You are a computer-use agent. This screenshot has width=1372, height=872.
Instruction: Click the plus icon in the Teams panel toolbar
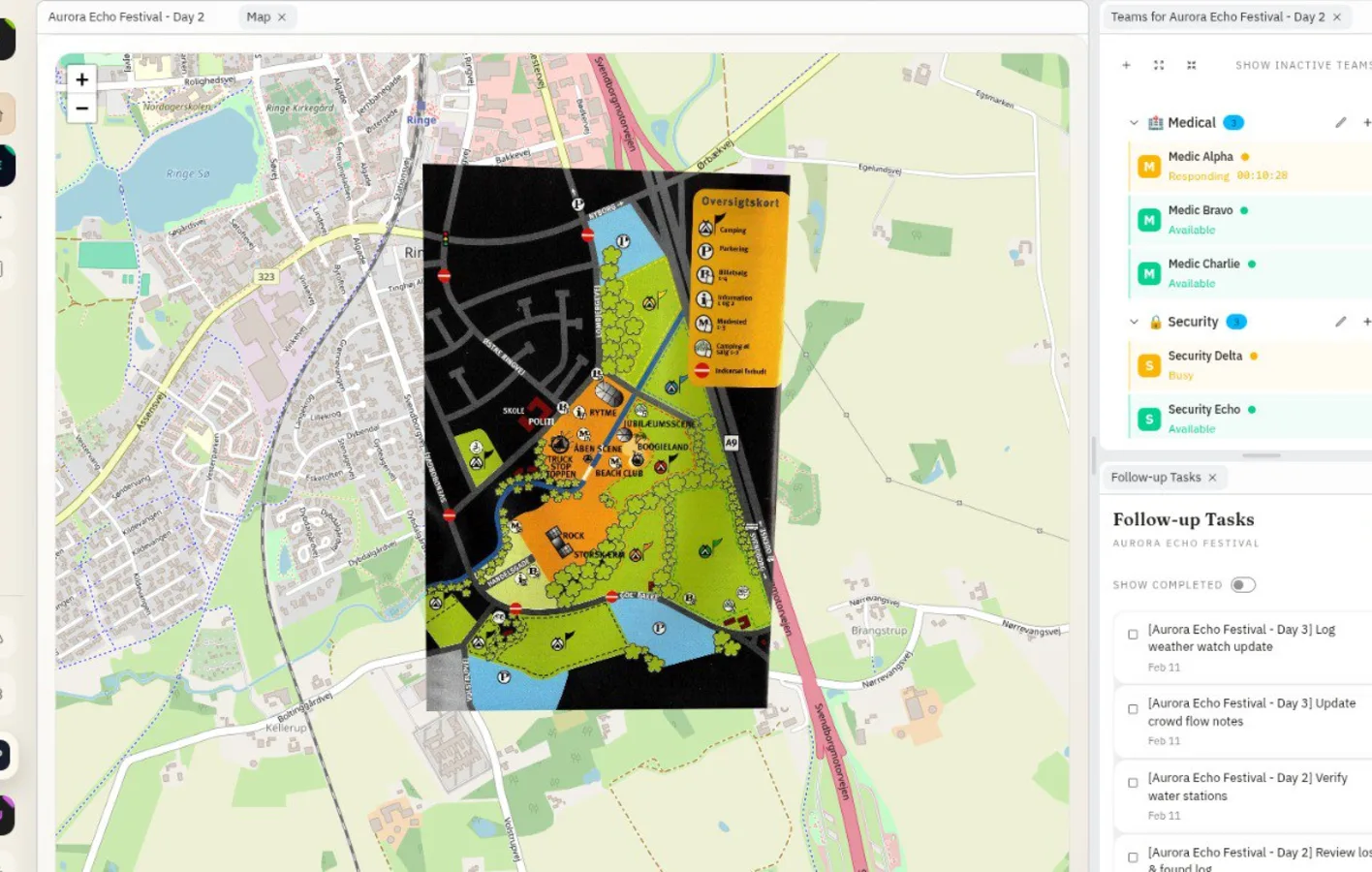[x=1126, y=65]
